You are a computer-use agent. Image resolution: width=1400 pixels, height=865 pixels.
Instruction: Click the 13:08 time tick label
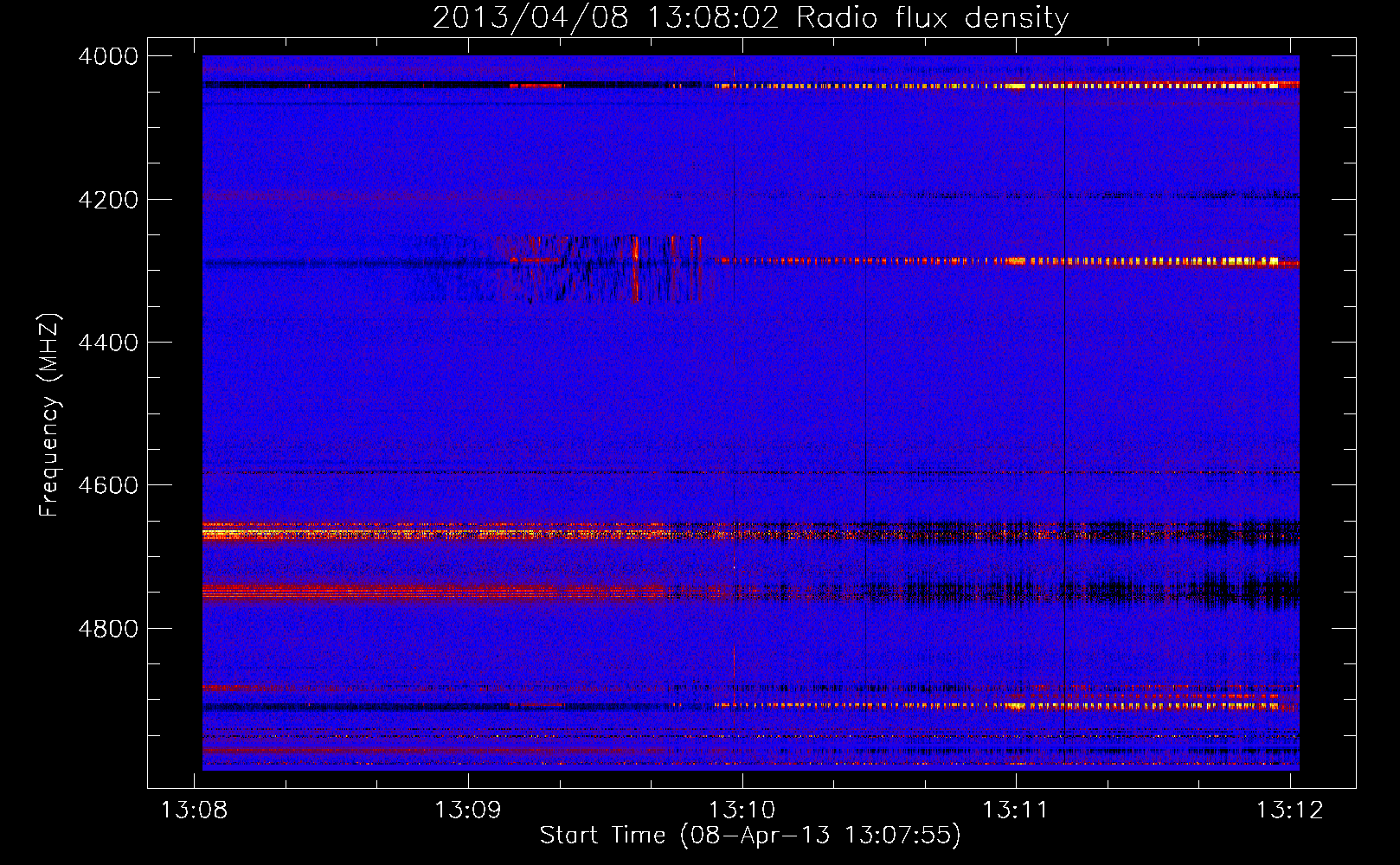click(195, 811)
